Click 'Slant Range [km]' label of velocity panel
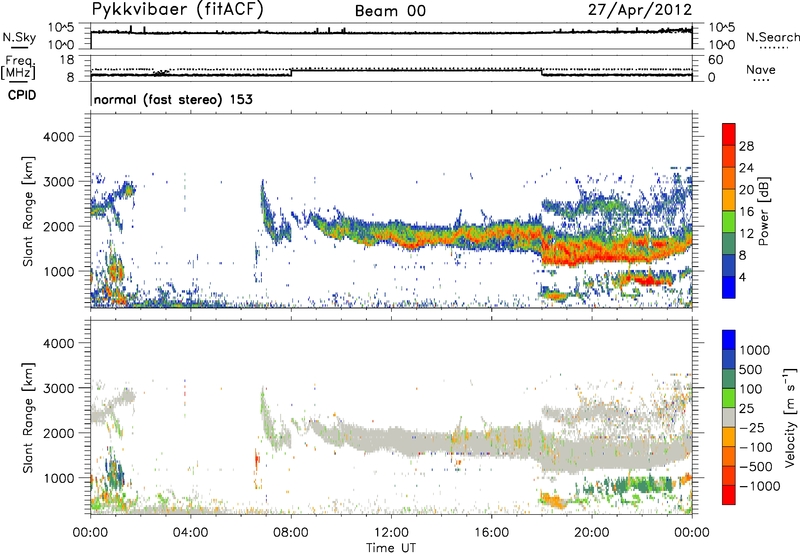Viewport: 800px width, 554px height. pyautogui.click(x=28, y=418)
